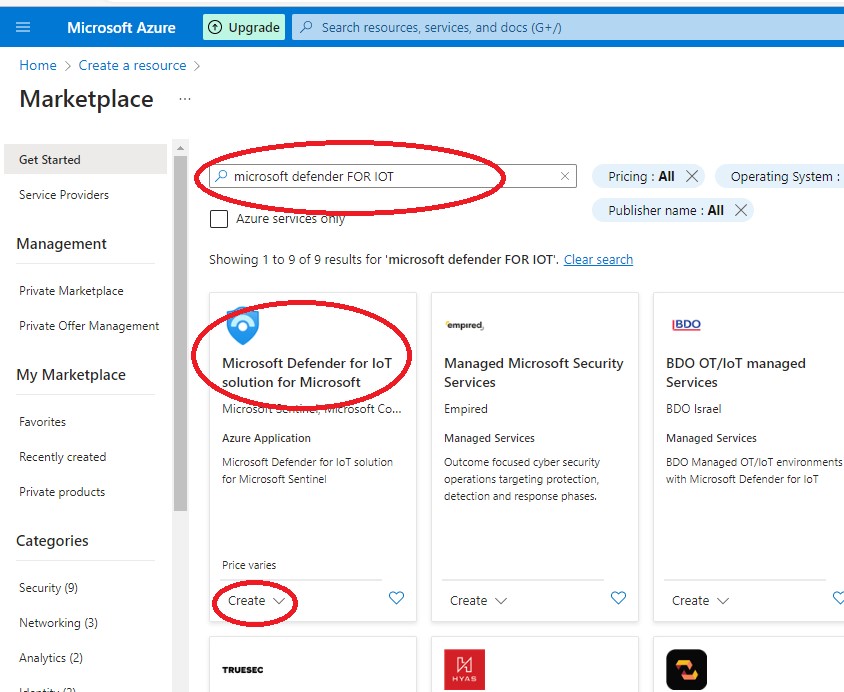
Task: Clear marketplace search text with X
Action: [x=565, y=176]
